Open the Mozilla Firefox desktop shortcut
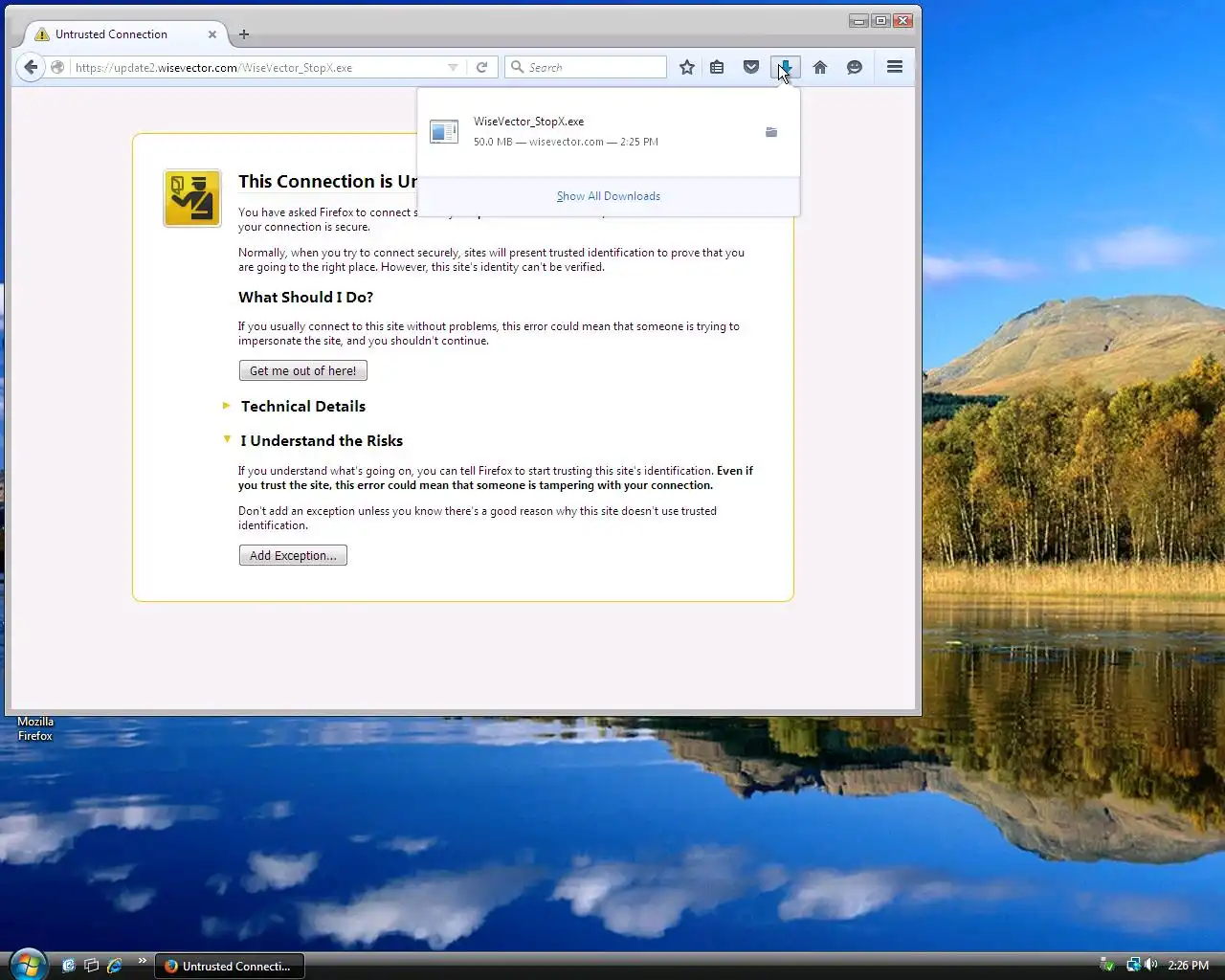This screenshot has height=980, width=1225. pyautogui.click(x=35, y=728)
